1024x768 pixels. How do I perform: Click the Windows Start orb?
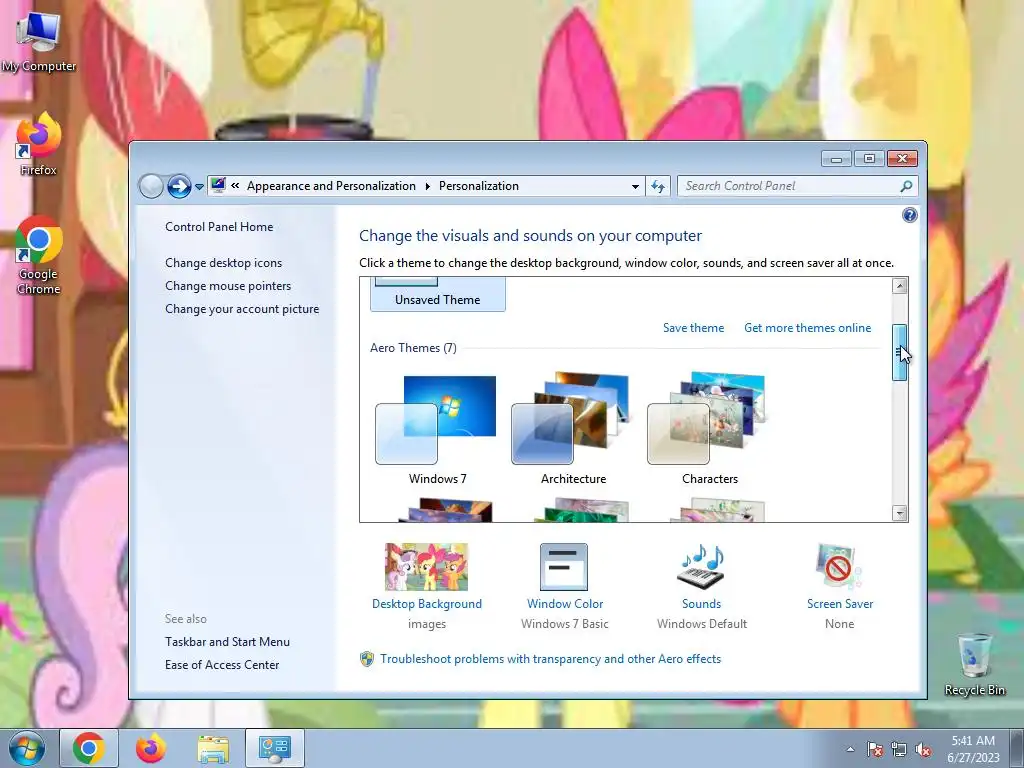(x=26, y=748)
